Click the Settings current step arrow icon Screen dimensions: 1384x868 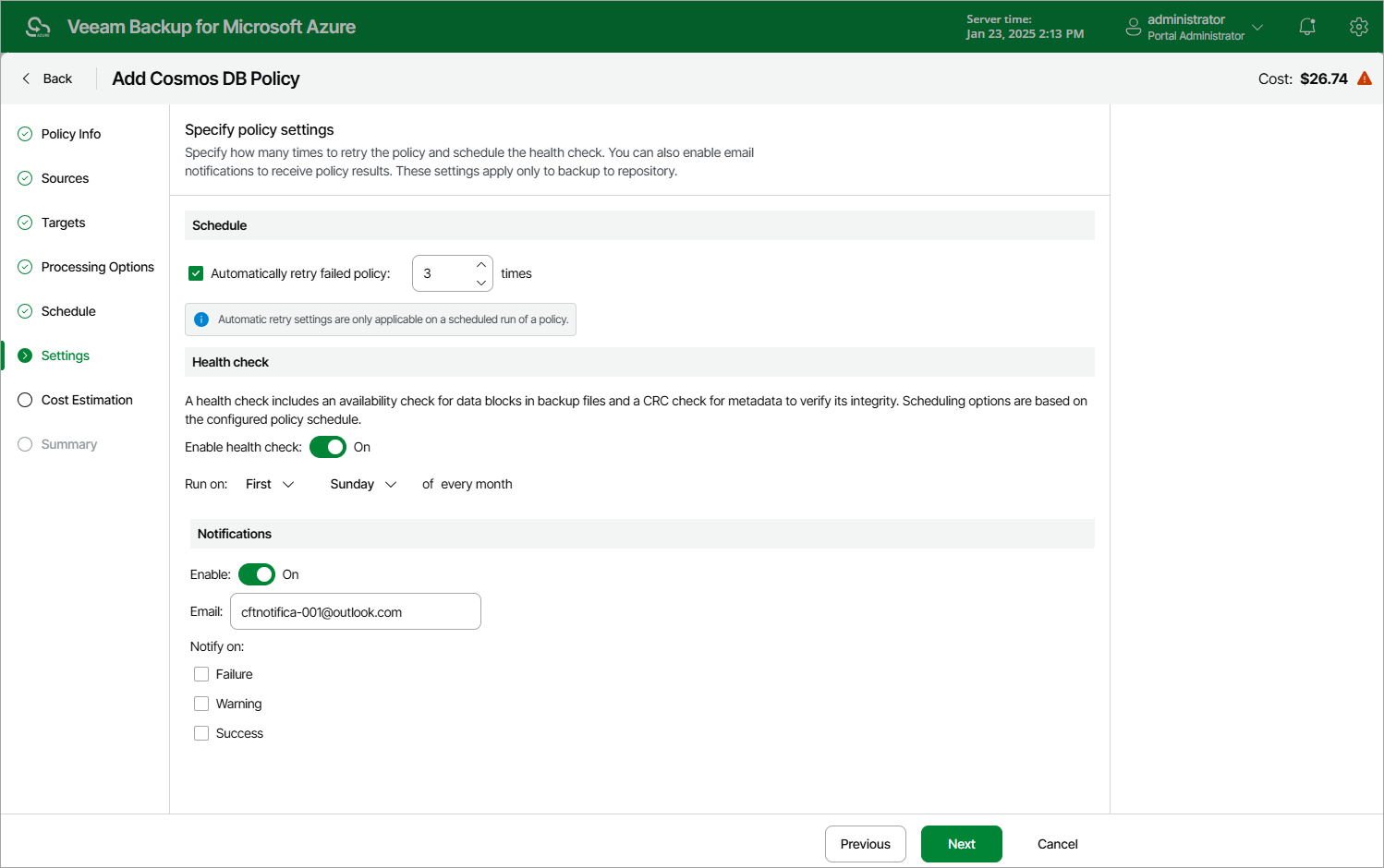coord(25,356)
